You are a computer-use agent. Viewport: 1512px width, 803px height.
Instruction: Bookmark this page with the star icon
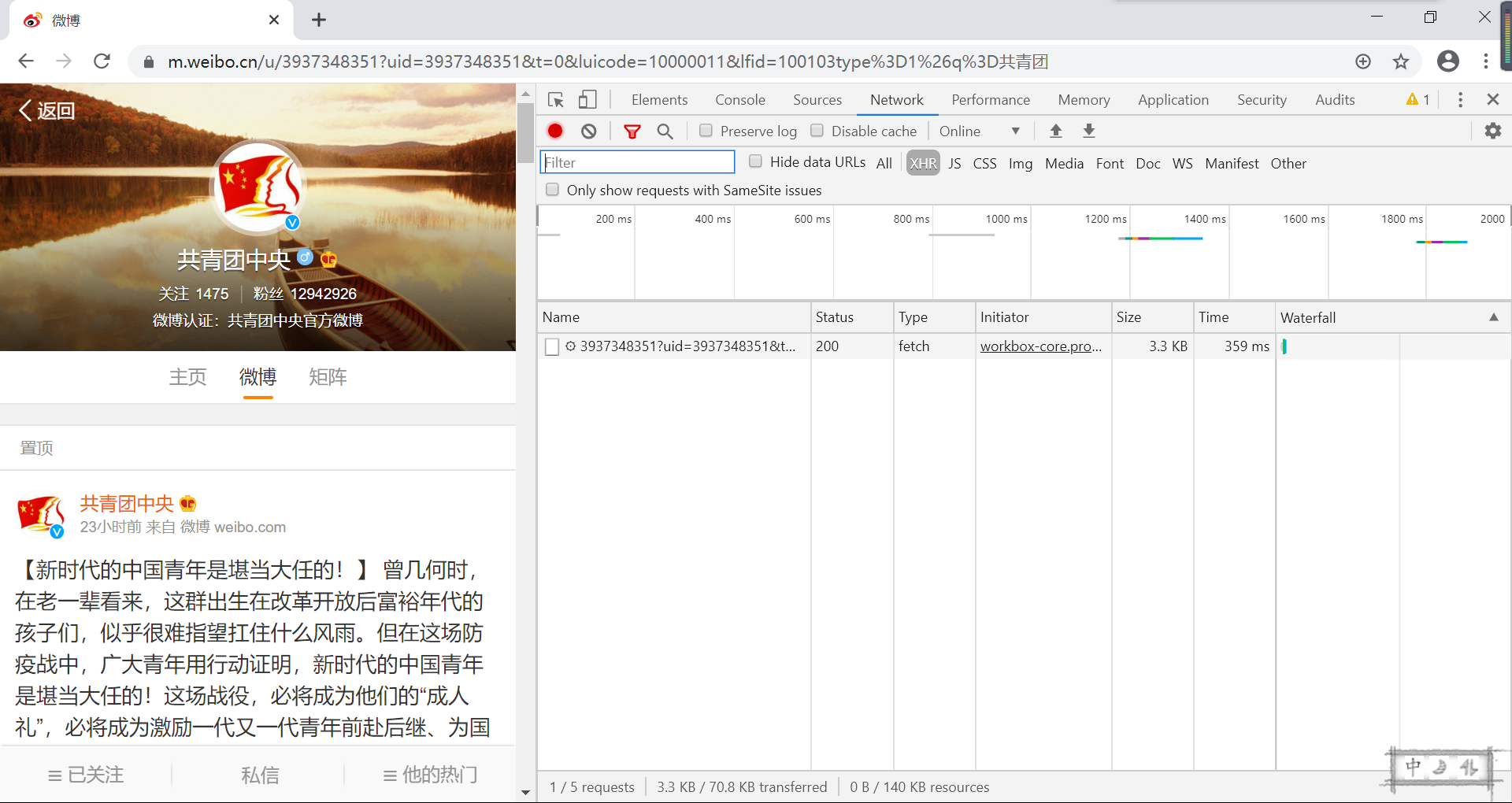1401,61
